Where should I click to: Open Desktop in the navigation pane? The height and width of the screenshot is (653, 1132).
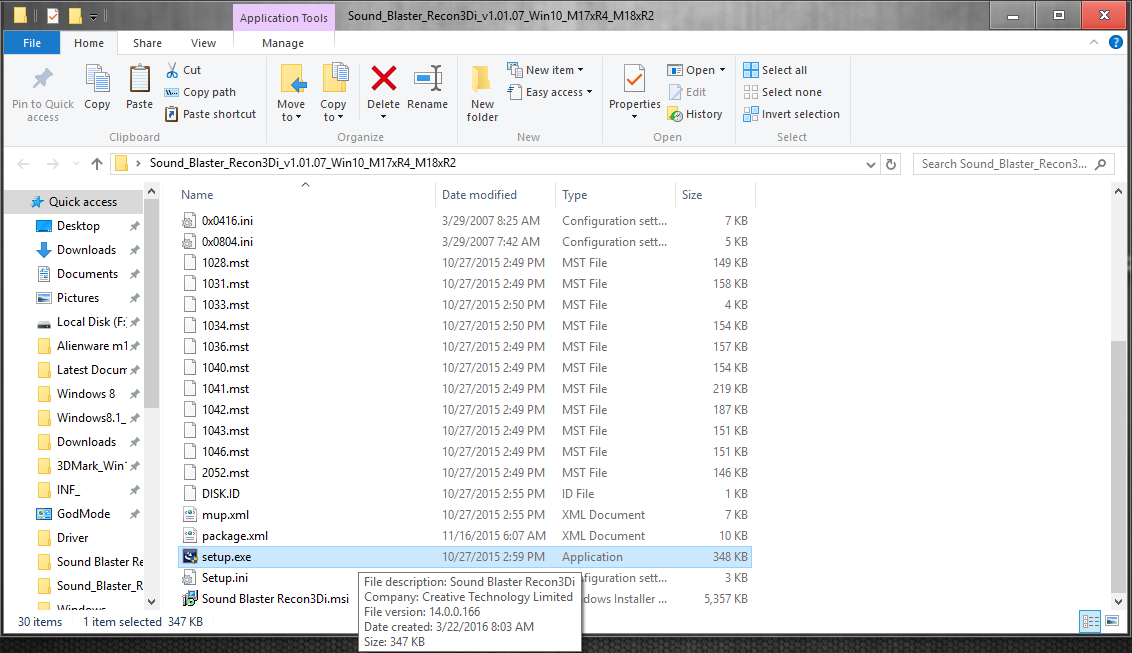(x=78, y=226)
